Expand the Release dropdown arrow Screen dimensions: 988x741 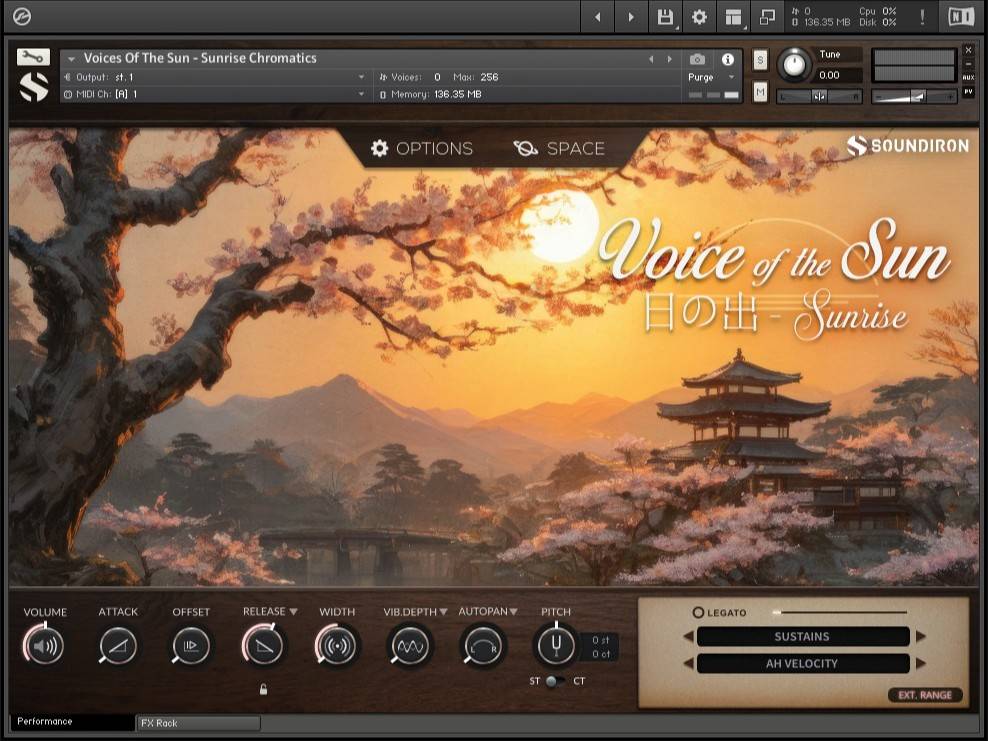[293, 611]
